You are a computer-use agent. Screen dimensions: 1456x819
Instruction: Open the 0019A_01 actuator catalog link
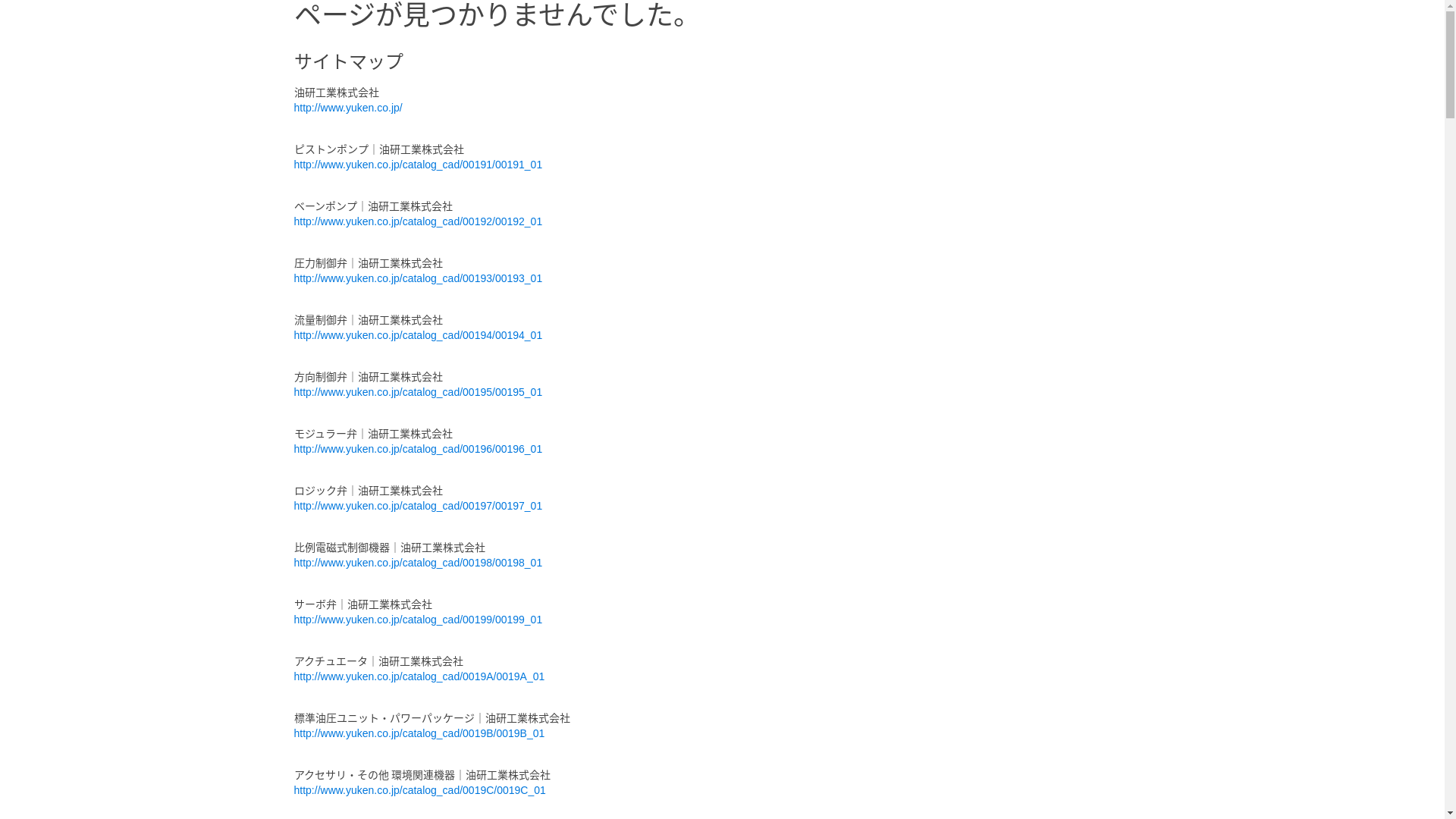click(419, 676)
